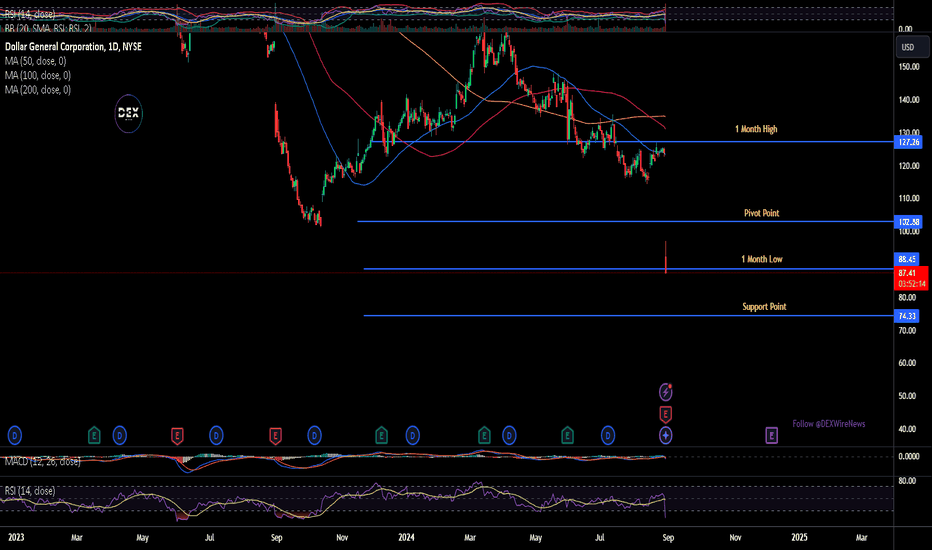Click the purple star marker at Sep 2024
This screenshot has width=932, height=550.
pyautogui.click(x=666, y=436)
